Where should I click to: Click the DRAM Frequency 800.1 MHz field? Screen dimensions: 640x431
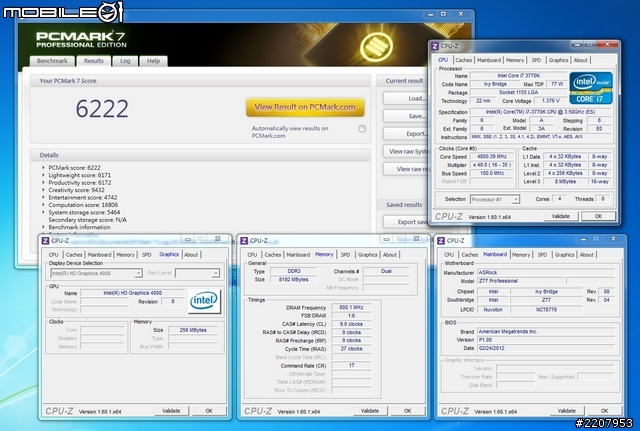pos(351,307)
